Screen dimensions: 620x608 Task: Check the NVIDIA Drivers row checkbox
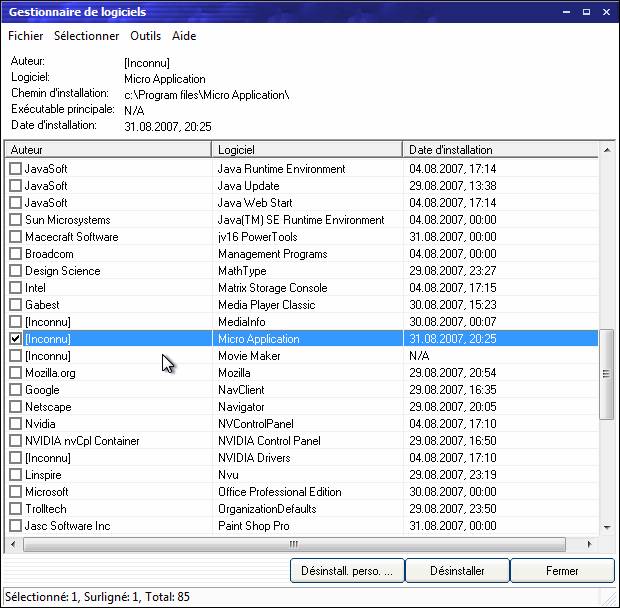[x=15, y=458]
